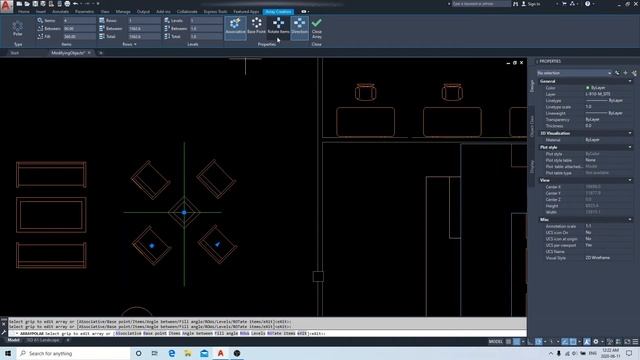Open the status bar Customization menu icon
The image size is (640, 360).
click(x=635, y=342)
